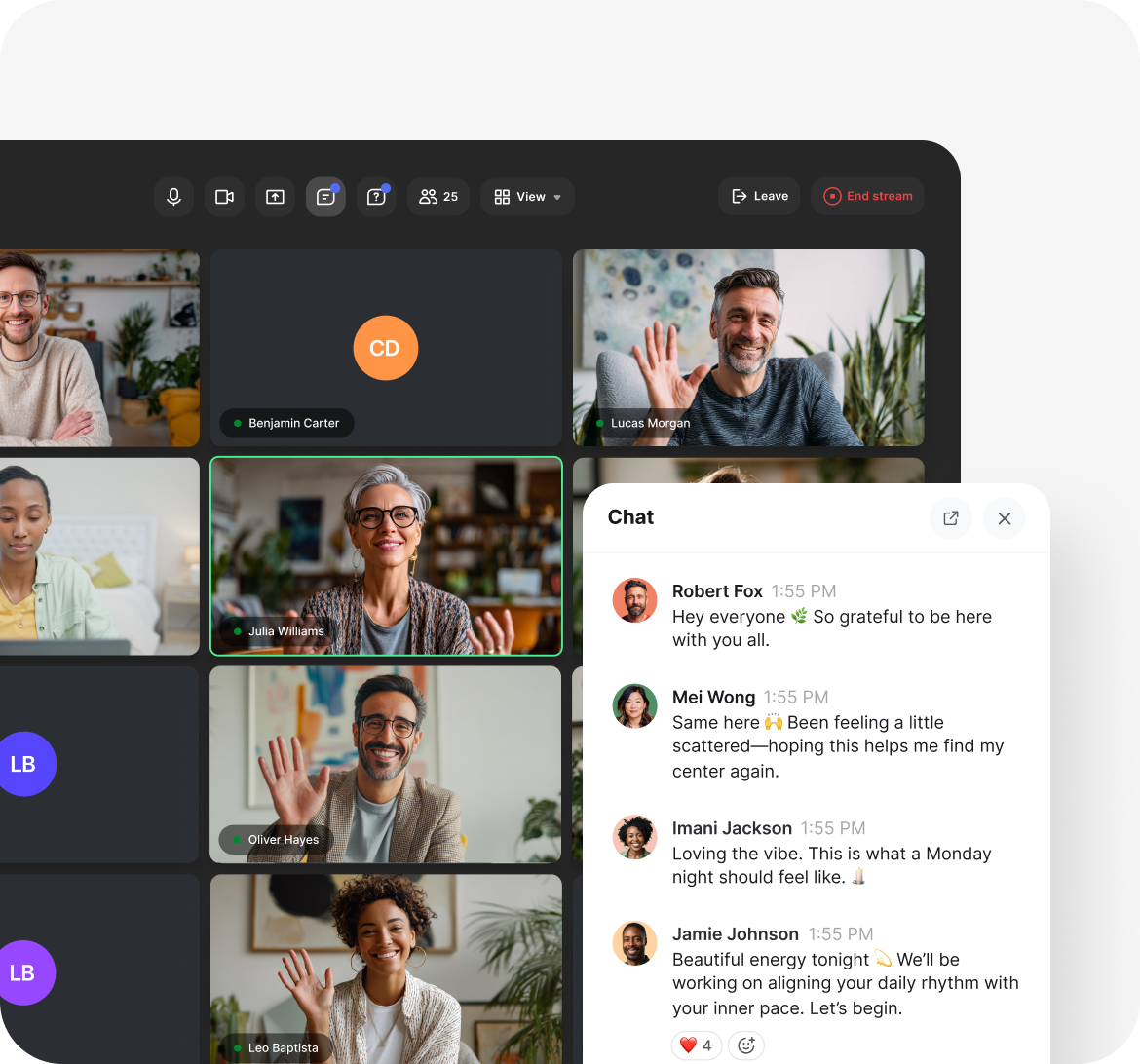Mute the microphone
1140x1064 pixels.
click(x=173, y=197)
